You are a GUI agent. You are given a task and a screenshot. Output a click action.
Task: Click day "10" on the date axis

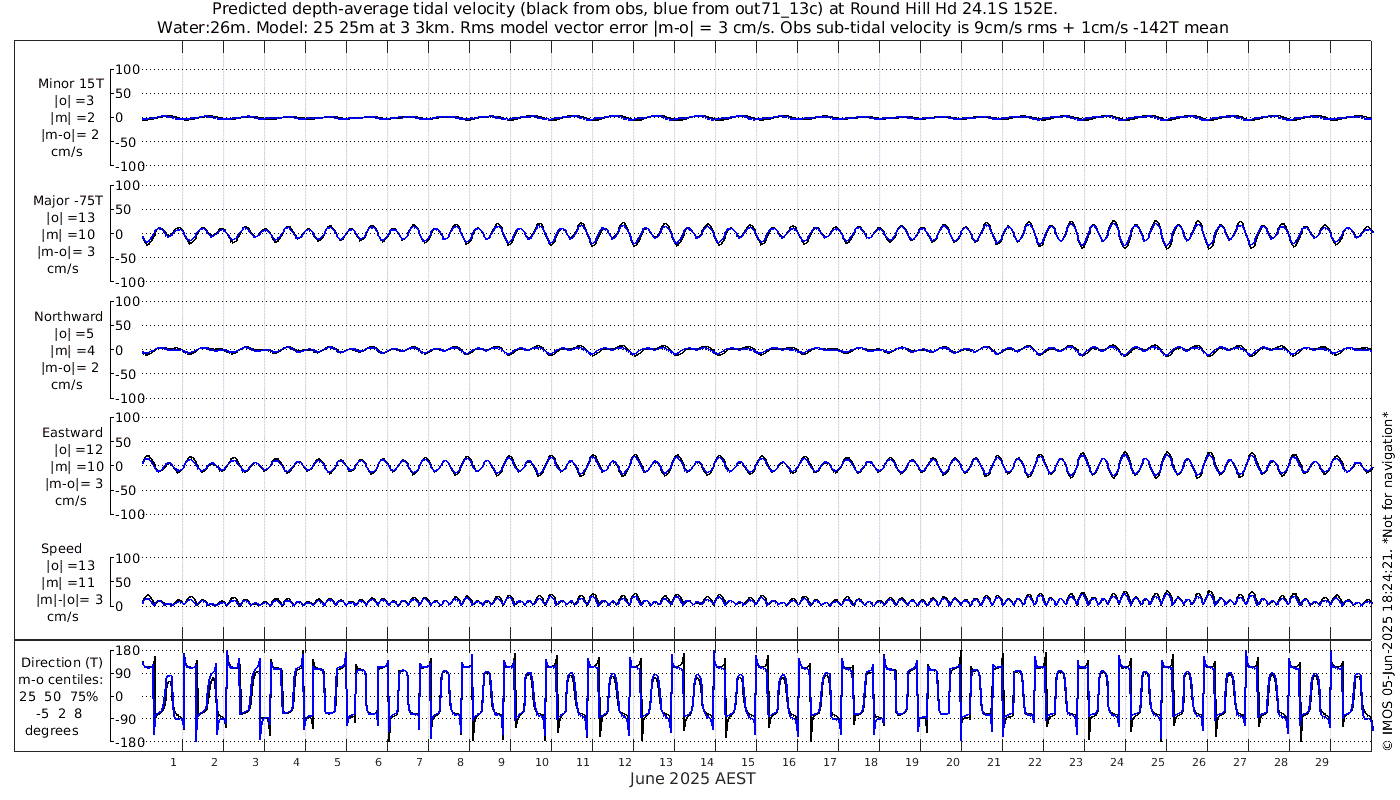(542, 762)
